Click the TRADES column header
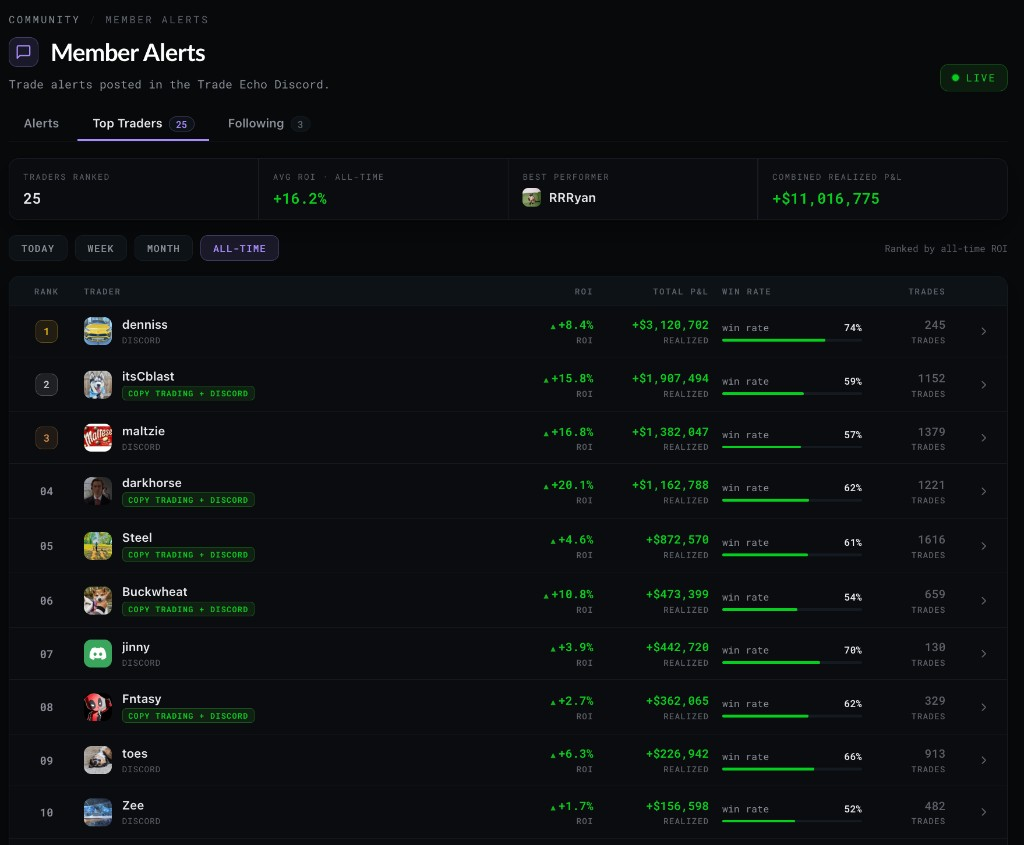 pos(927,292)
